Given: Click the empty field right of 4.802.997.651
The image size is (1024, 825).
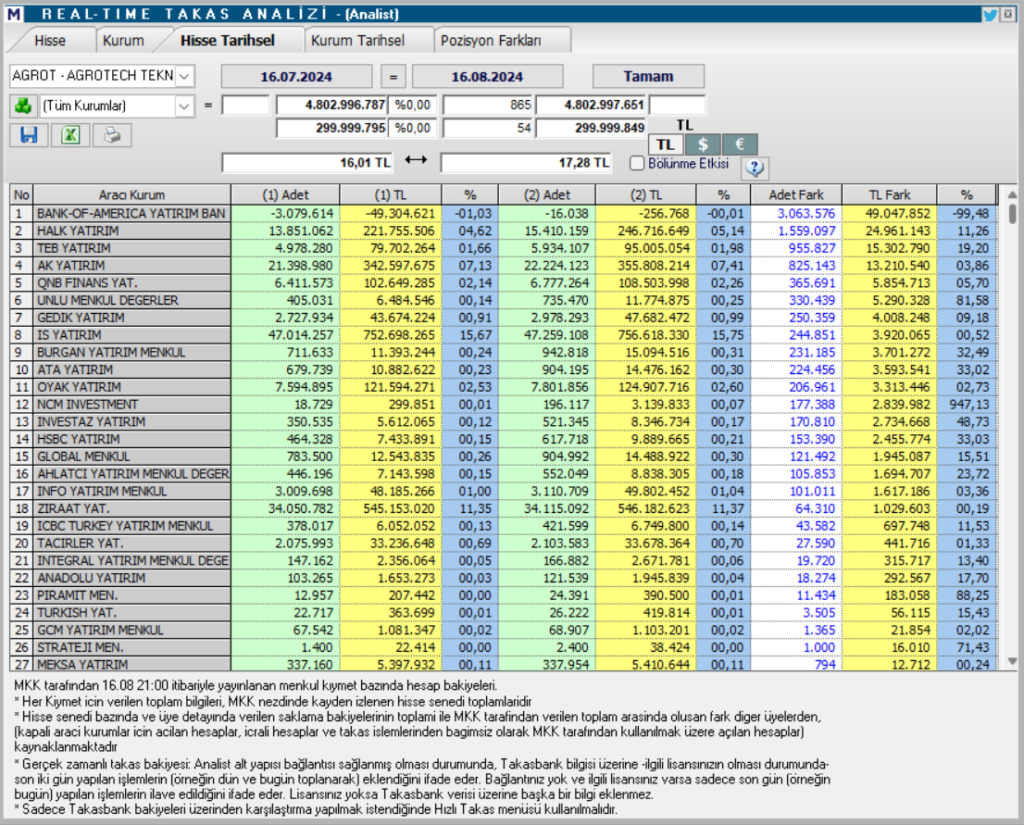Looking at the screenshot, I should 677,105.
